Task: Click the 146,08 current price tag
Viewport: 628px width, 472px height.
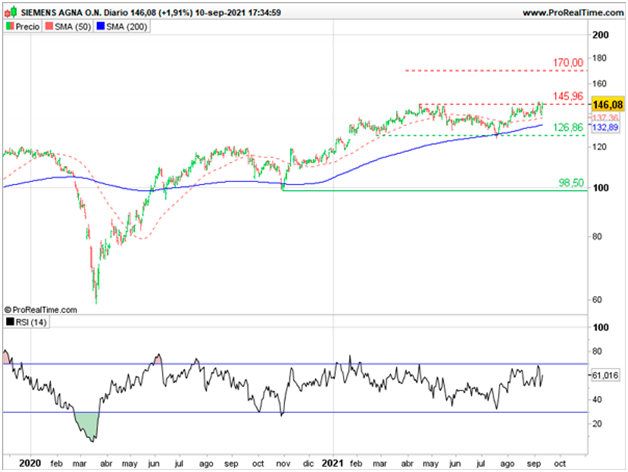Action: click(608, 105)
